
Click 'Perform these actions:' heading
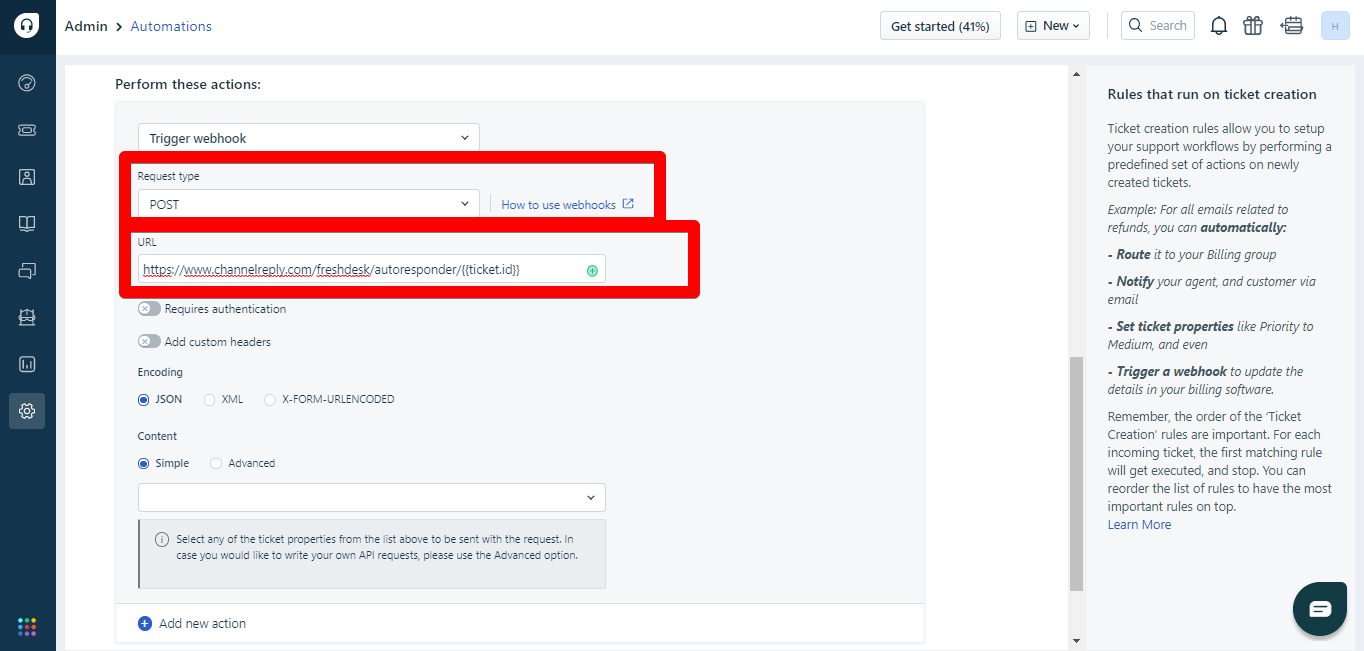188,84
